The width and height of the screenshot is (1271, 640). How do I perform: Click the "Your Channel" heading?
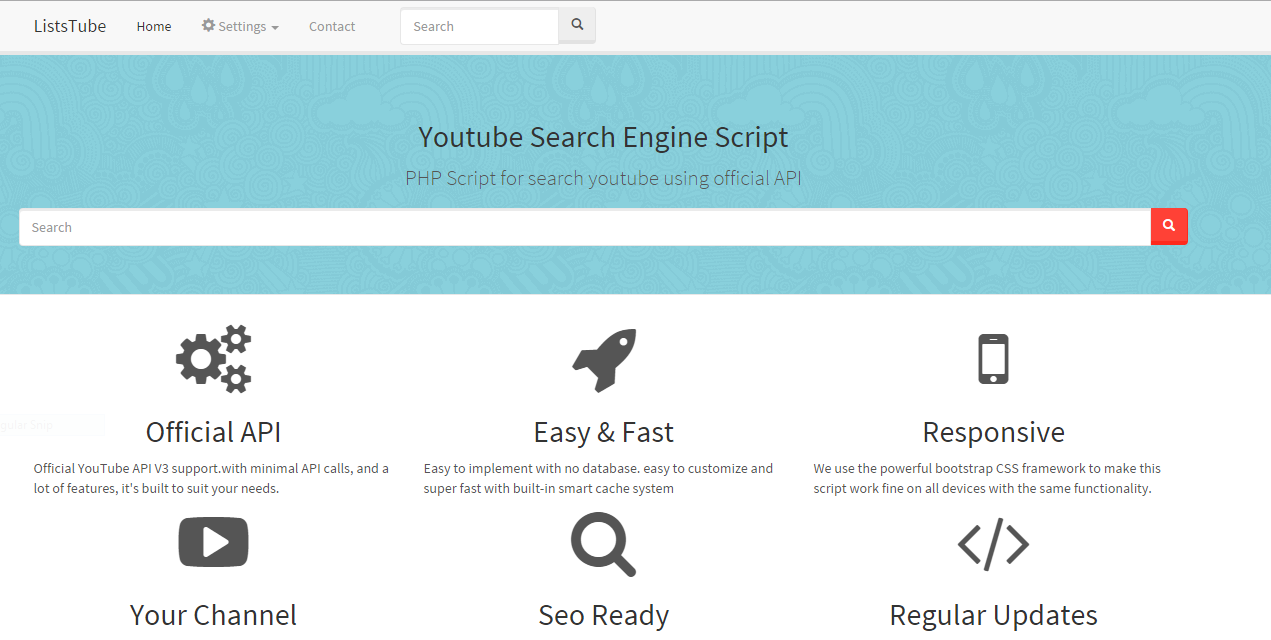pyautogui.click(x=213, y=615)
